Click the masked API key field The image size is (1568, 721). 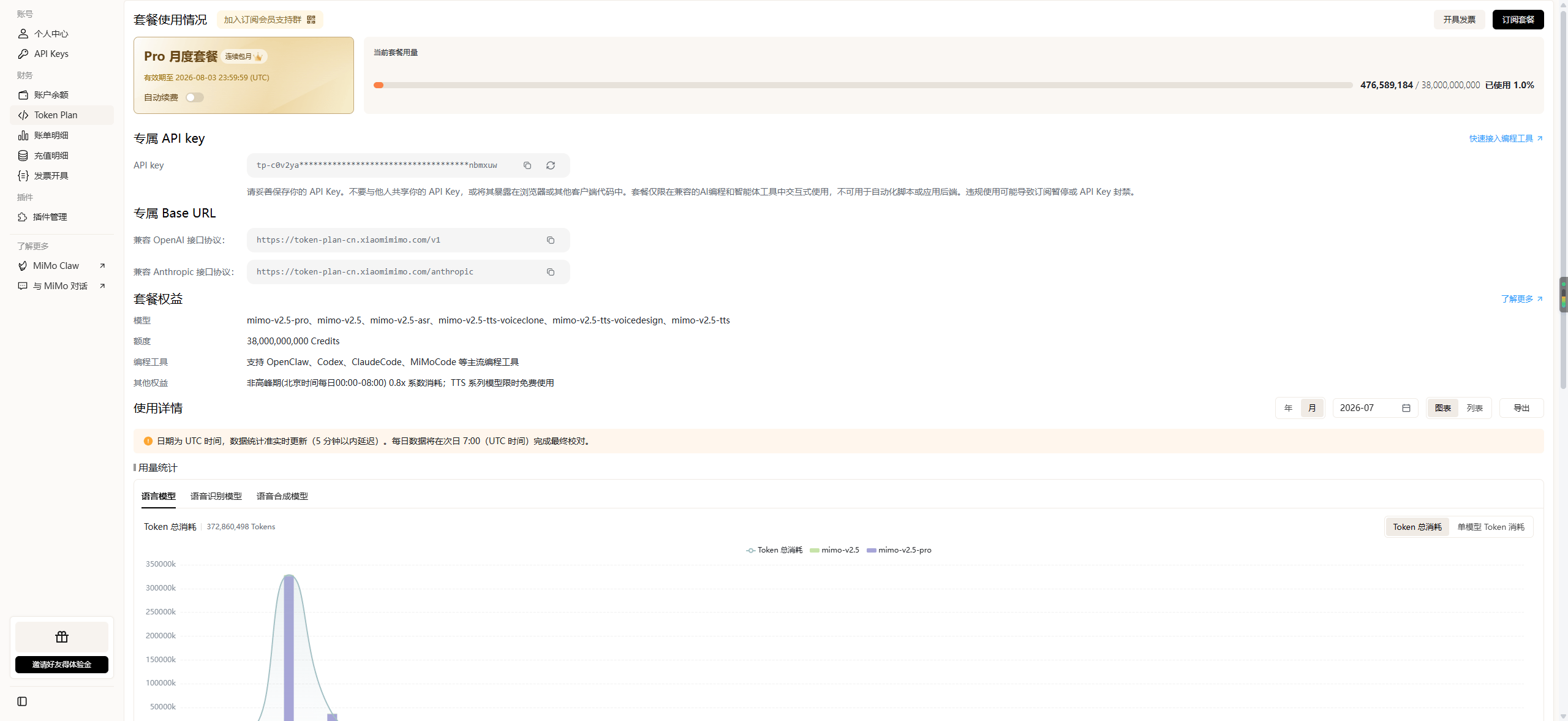(x=409, y=165)
